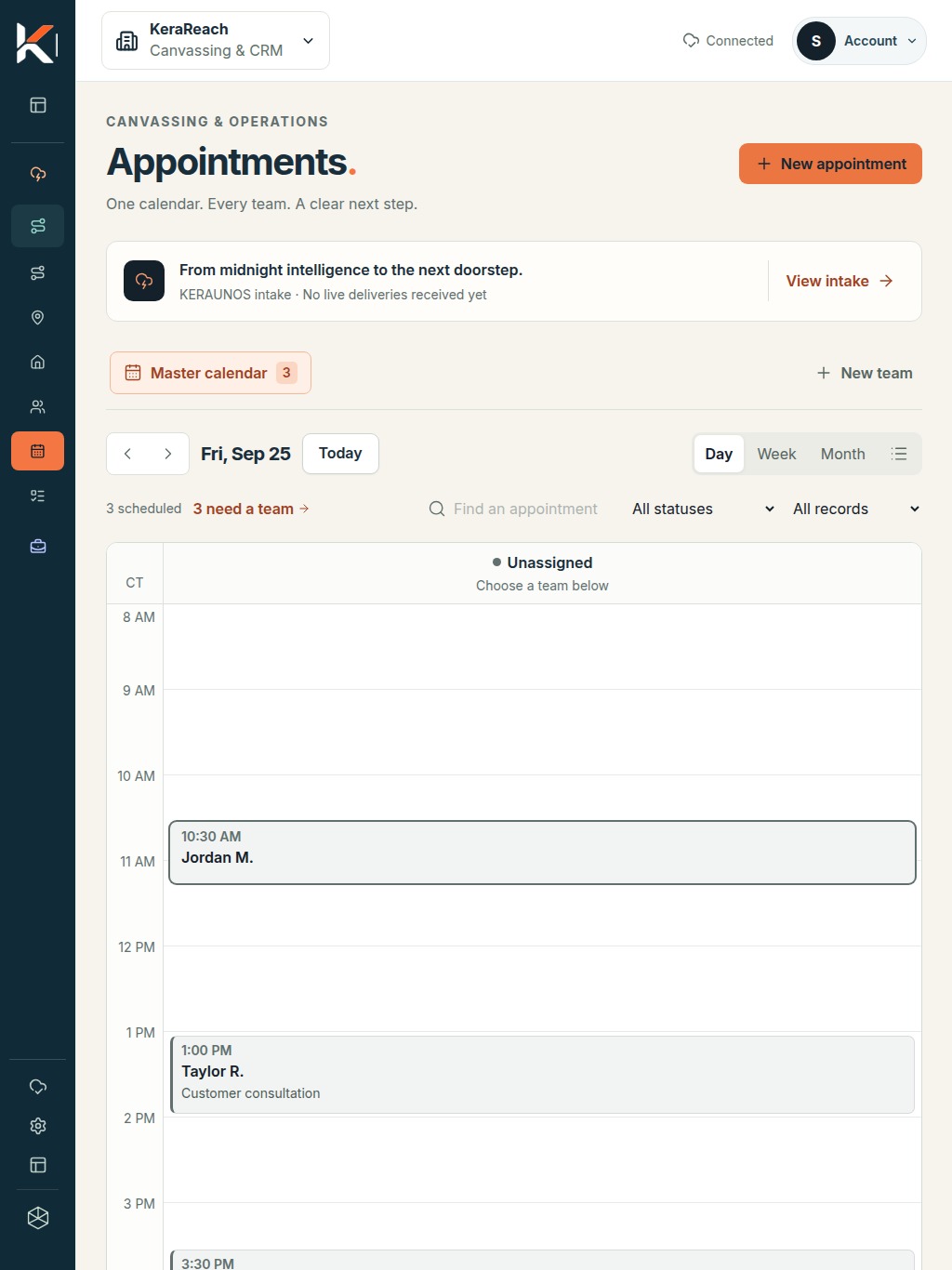Click the Connected cloud status icon

pyautogui.click(x=691, y=40)
